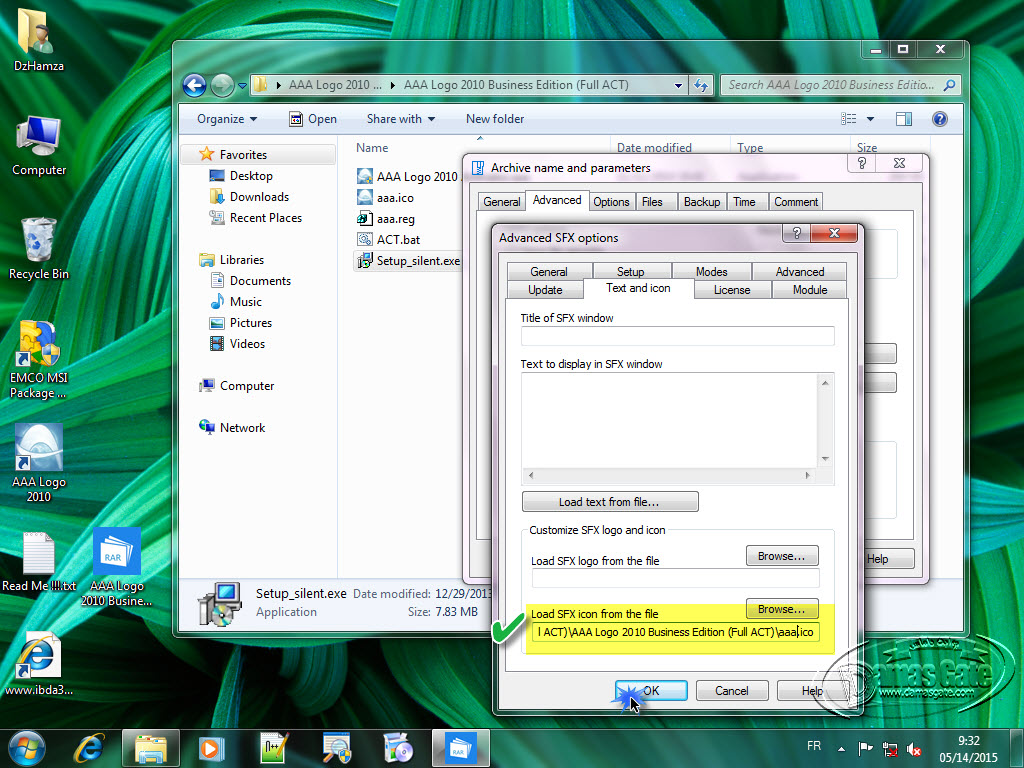Select the EMCO MSI Package shortcut
The height and width of the screenshot is (768, 1024).
pyautogui.click(x=39, y=359)
